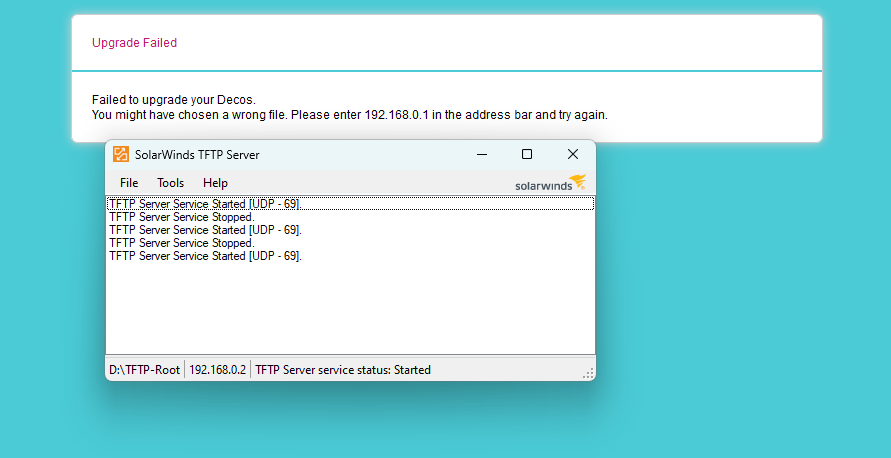Open the Tools menu
This screenshot has height=458, width=891.
170,183
